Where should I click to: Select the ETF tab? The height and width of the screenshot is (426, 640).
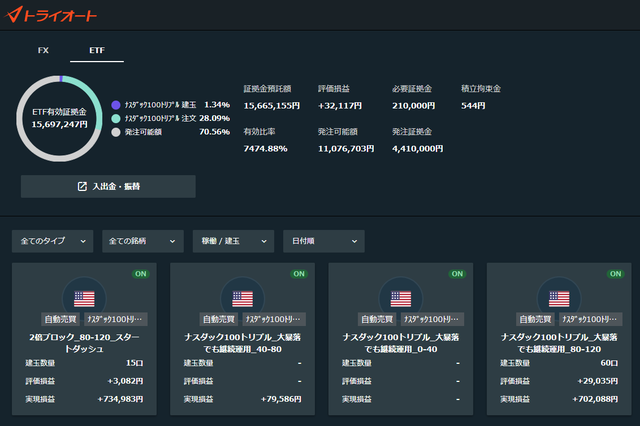(x=97, y=50)
